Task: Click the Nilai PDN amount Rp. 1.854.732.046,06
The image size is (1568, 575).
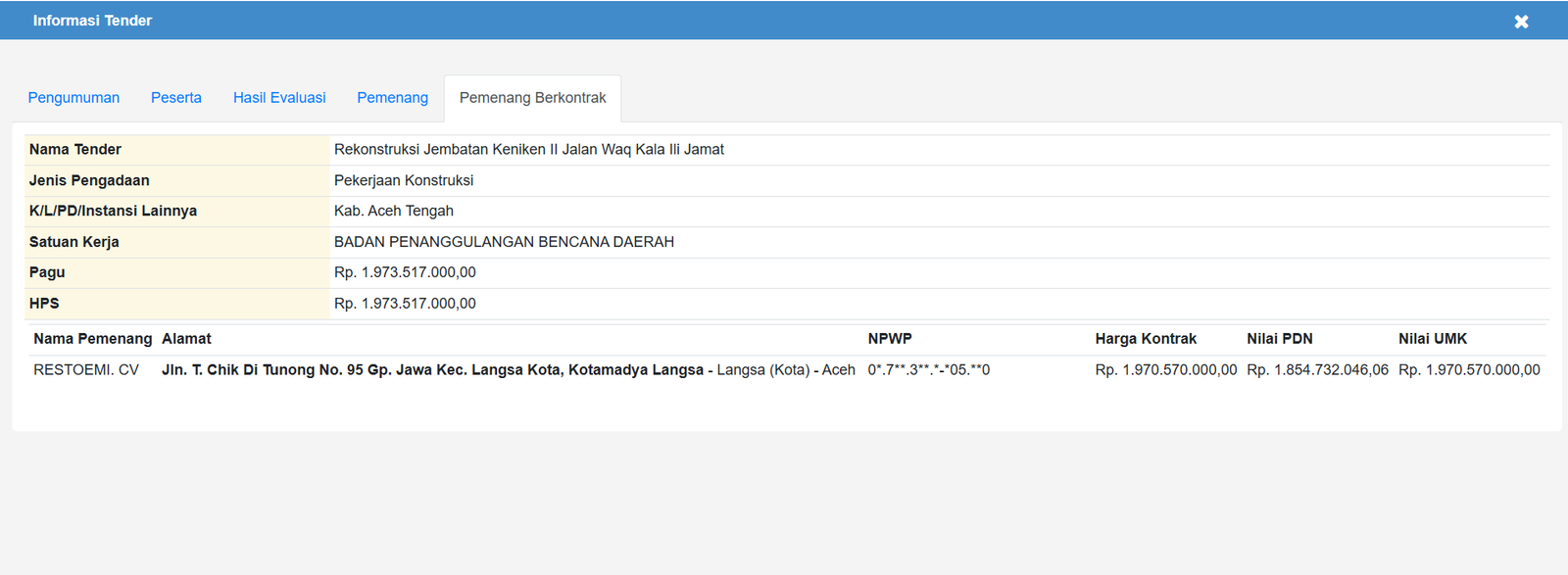Action: point(1317,370)
